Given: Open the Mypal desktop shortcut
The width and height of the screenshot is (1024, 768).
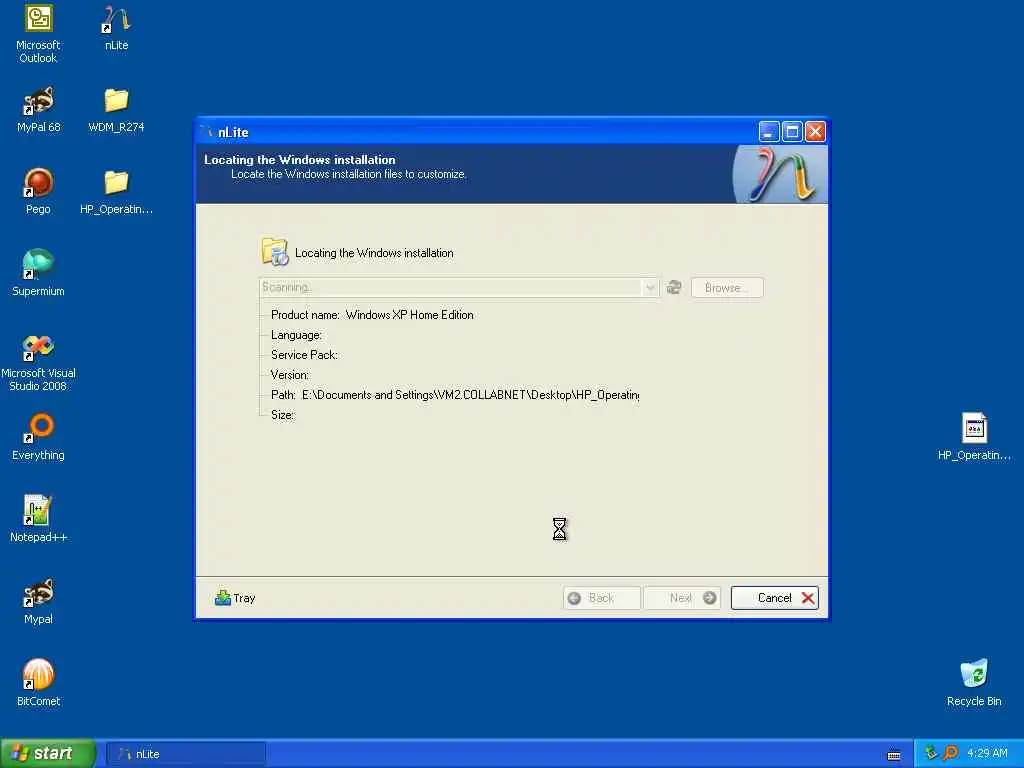Looking at the screenshot, I should coord(38,601).
